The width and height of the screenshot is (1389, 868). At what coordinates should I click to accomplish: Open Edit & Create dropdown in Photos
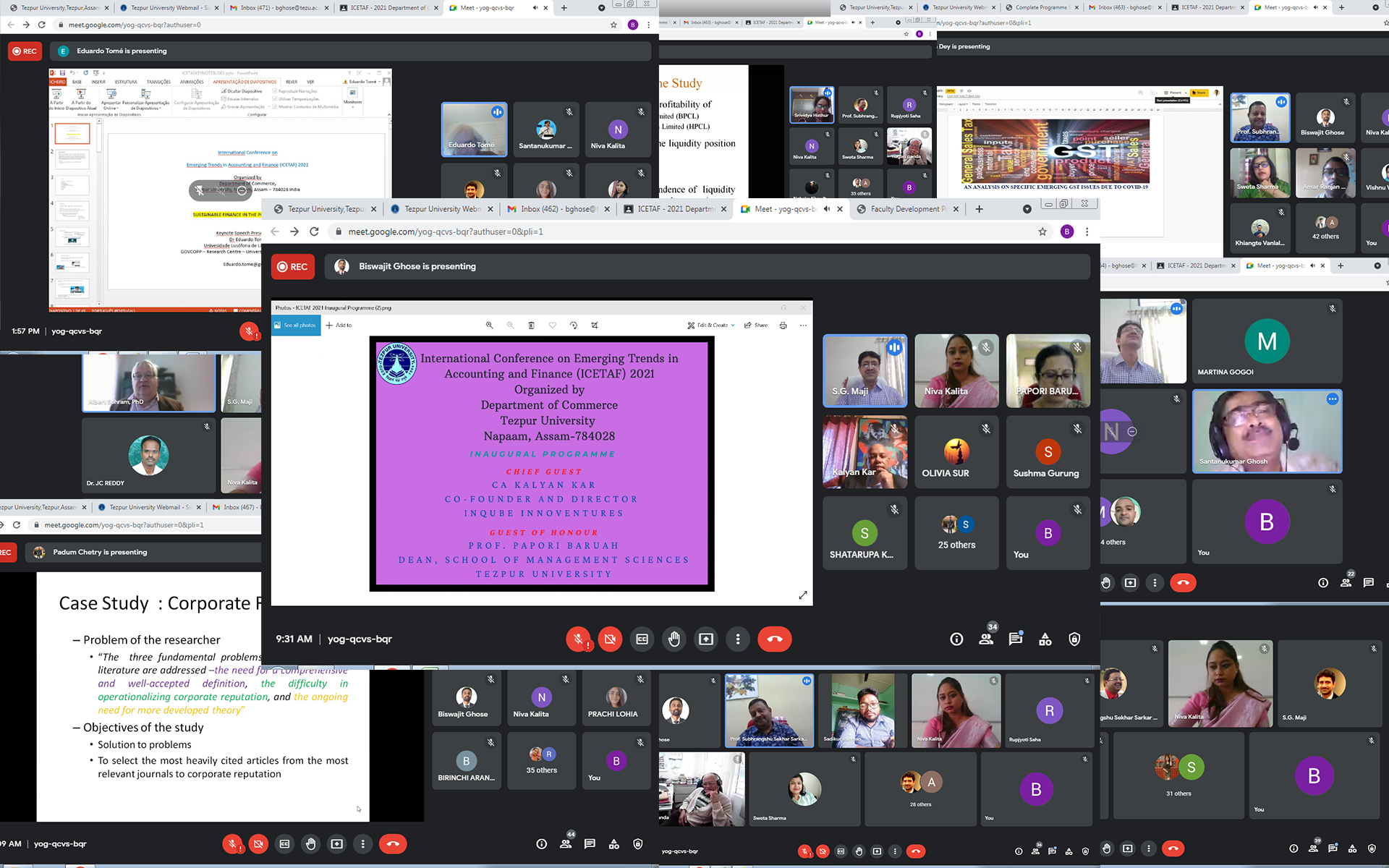tap(710, 325)
